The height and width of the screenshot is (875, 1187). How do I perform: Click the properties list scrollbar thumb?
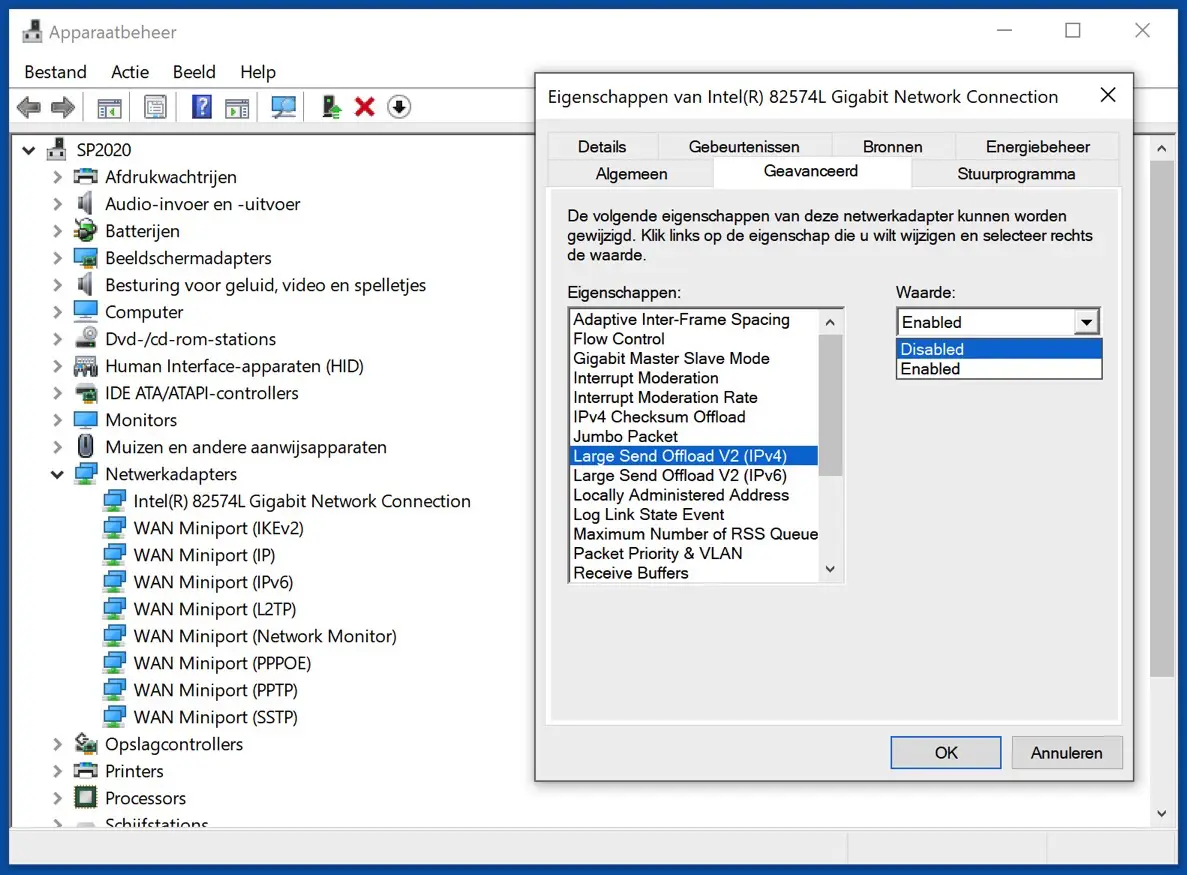click(x=830, y=405)
